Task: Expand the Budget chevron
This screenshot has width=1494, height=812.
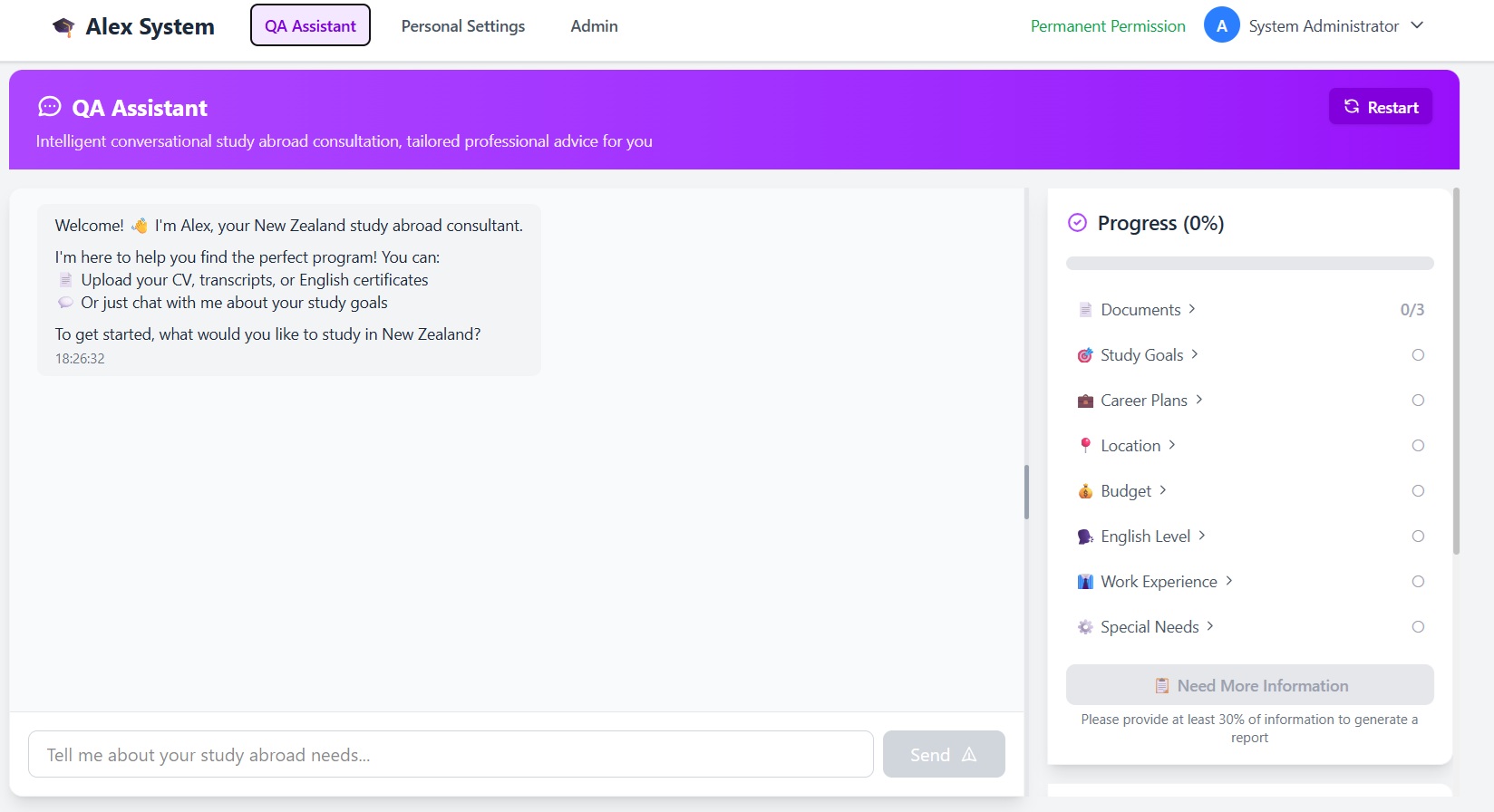Action: 1163,490
